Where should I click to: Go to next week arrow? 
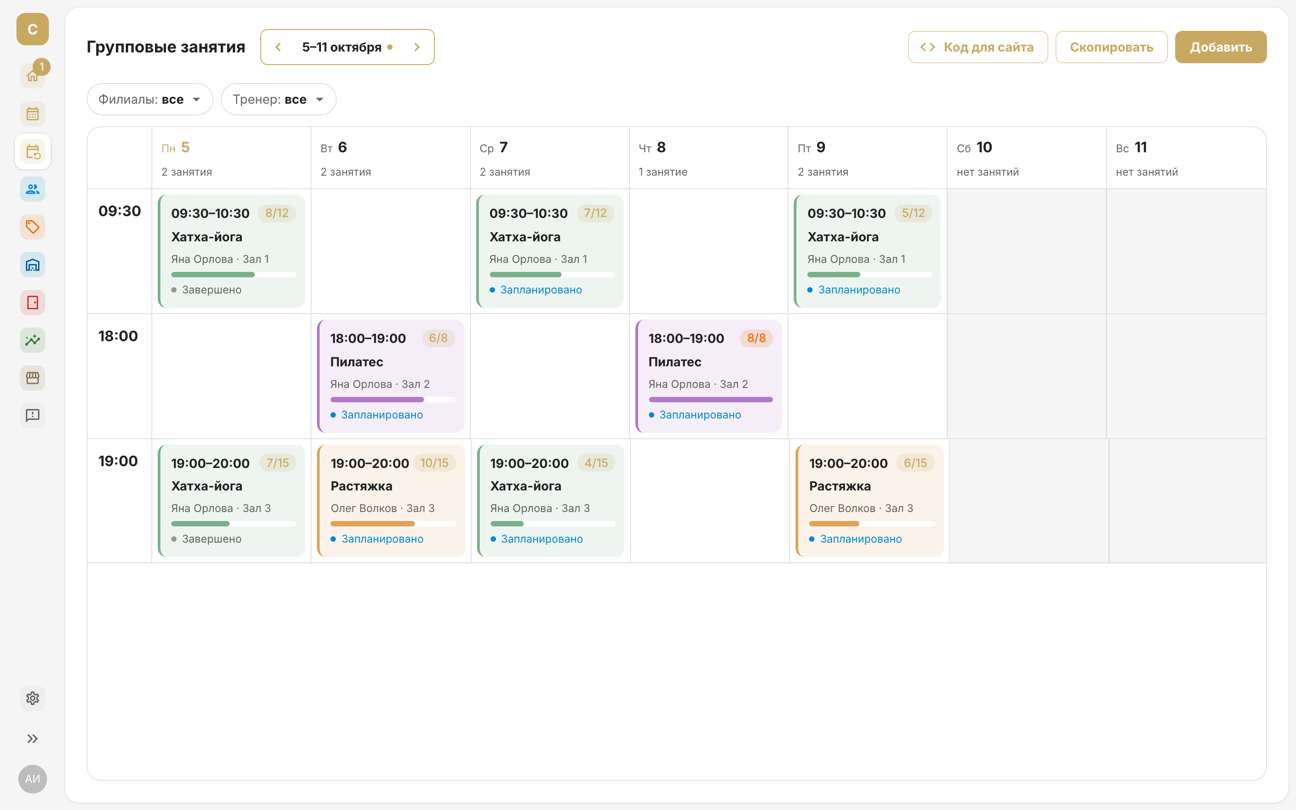(x=417, y=47)
